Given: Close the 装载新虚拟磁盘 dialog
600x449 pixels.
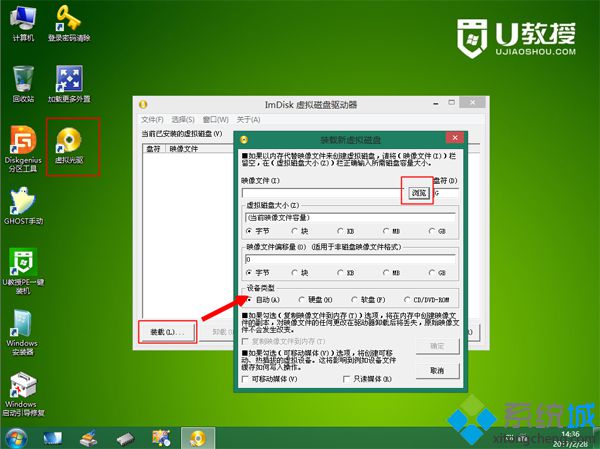Looking at the screenshot, I should [455, 137].
